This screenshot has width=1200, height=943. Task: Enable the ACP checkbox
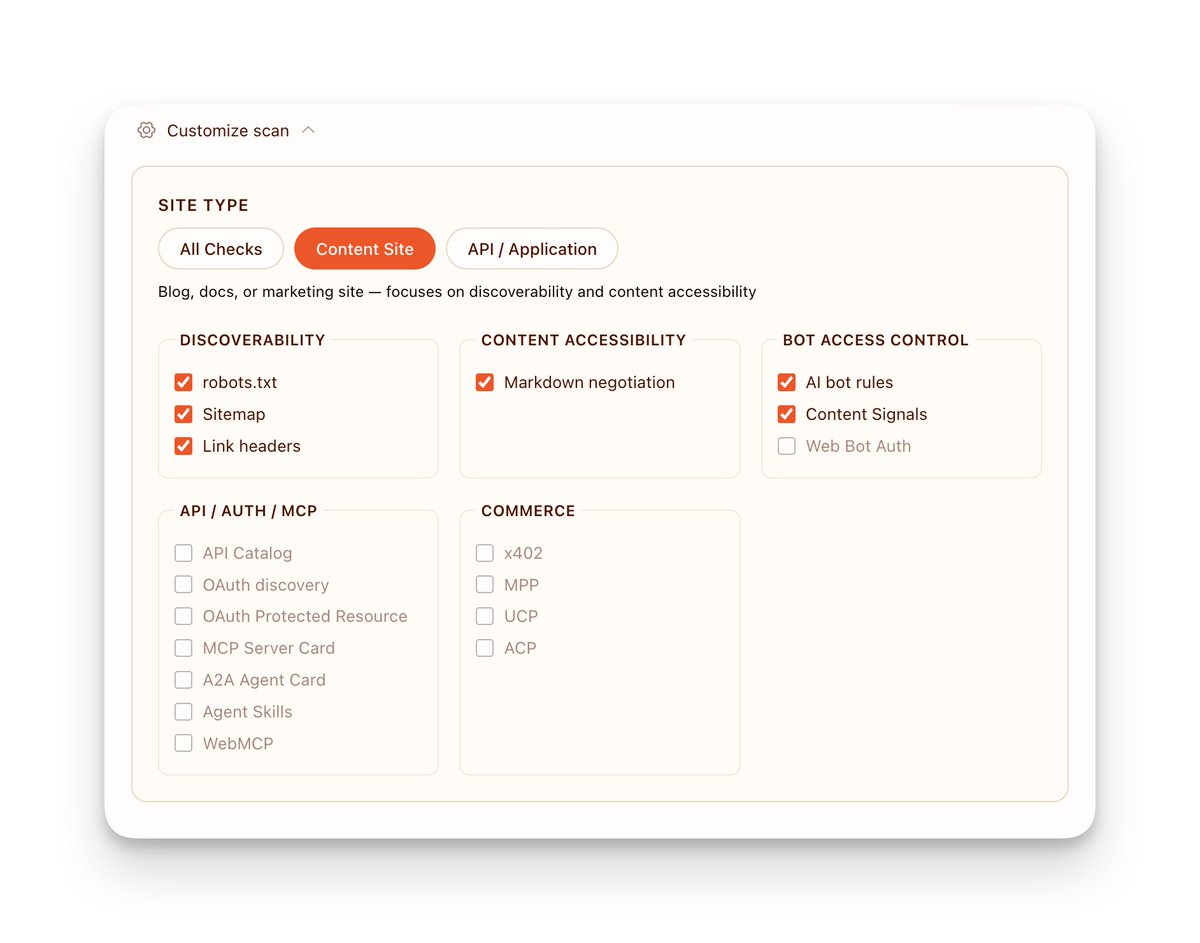pyautogui.click(x=485, y=648)
